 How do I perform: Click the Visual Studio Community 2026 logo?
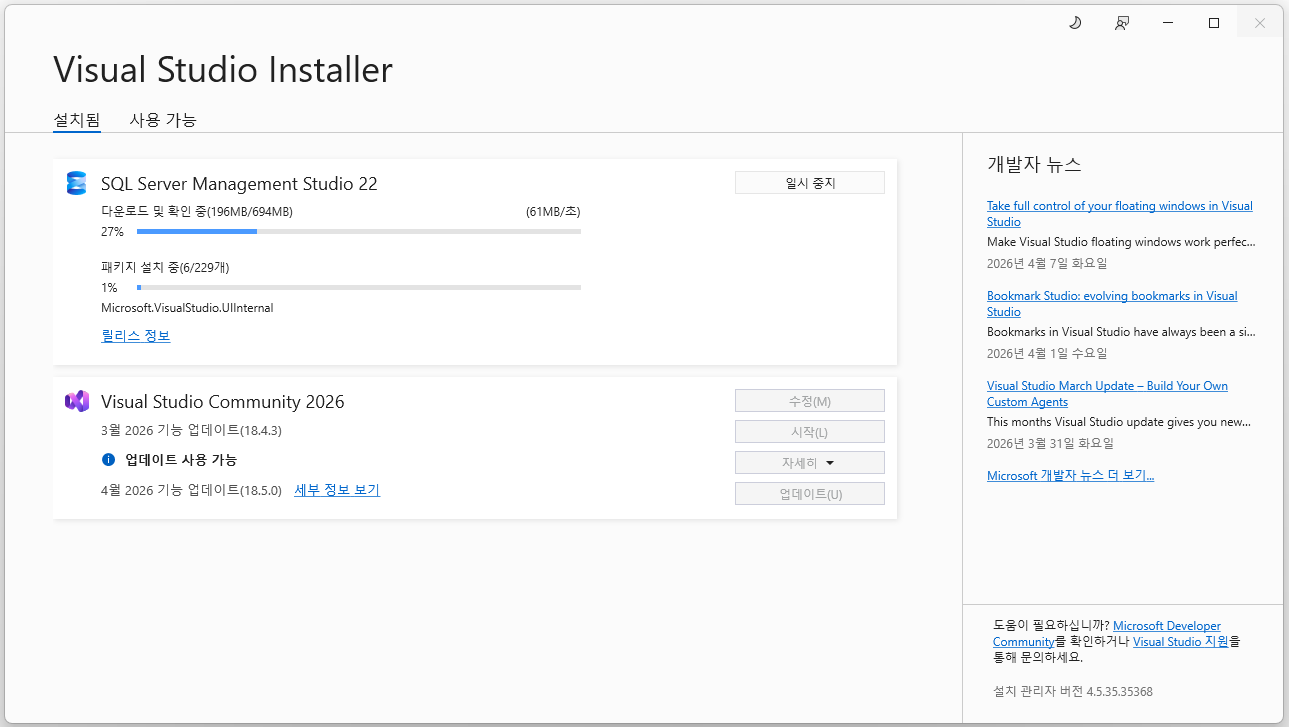pos(77,401)
